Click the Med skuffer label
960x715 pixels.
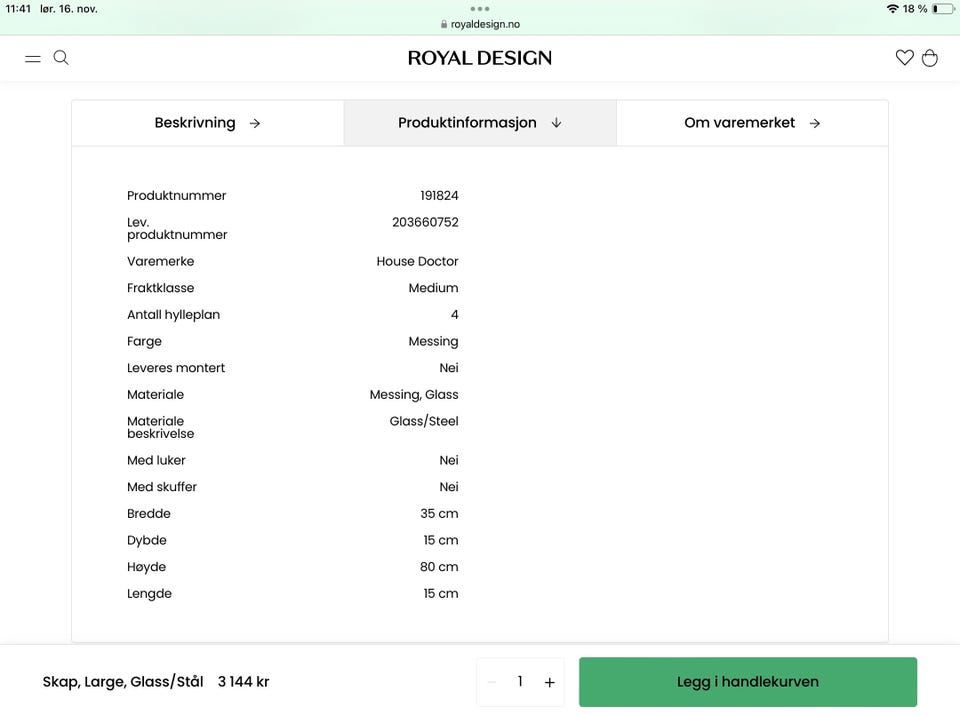(x=162, y=487)
